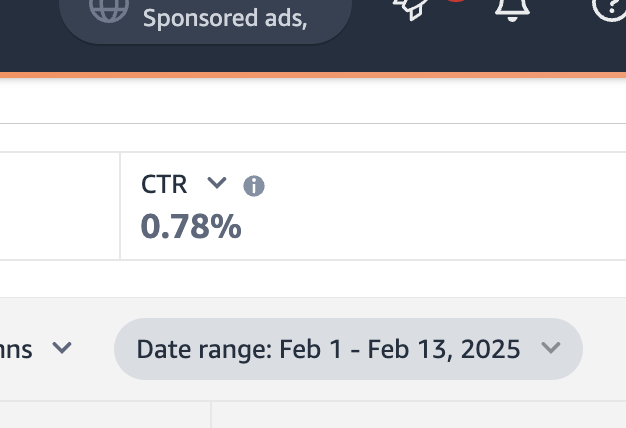626x428 pixels.
Task: Select the metric card left of CTR
Action: [x=59, y=206]
